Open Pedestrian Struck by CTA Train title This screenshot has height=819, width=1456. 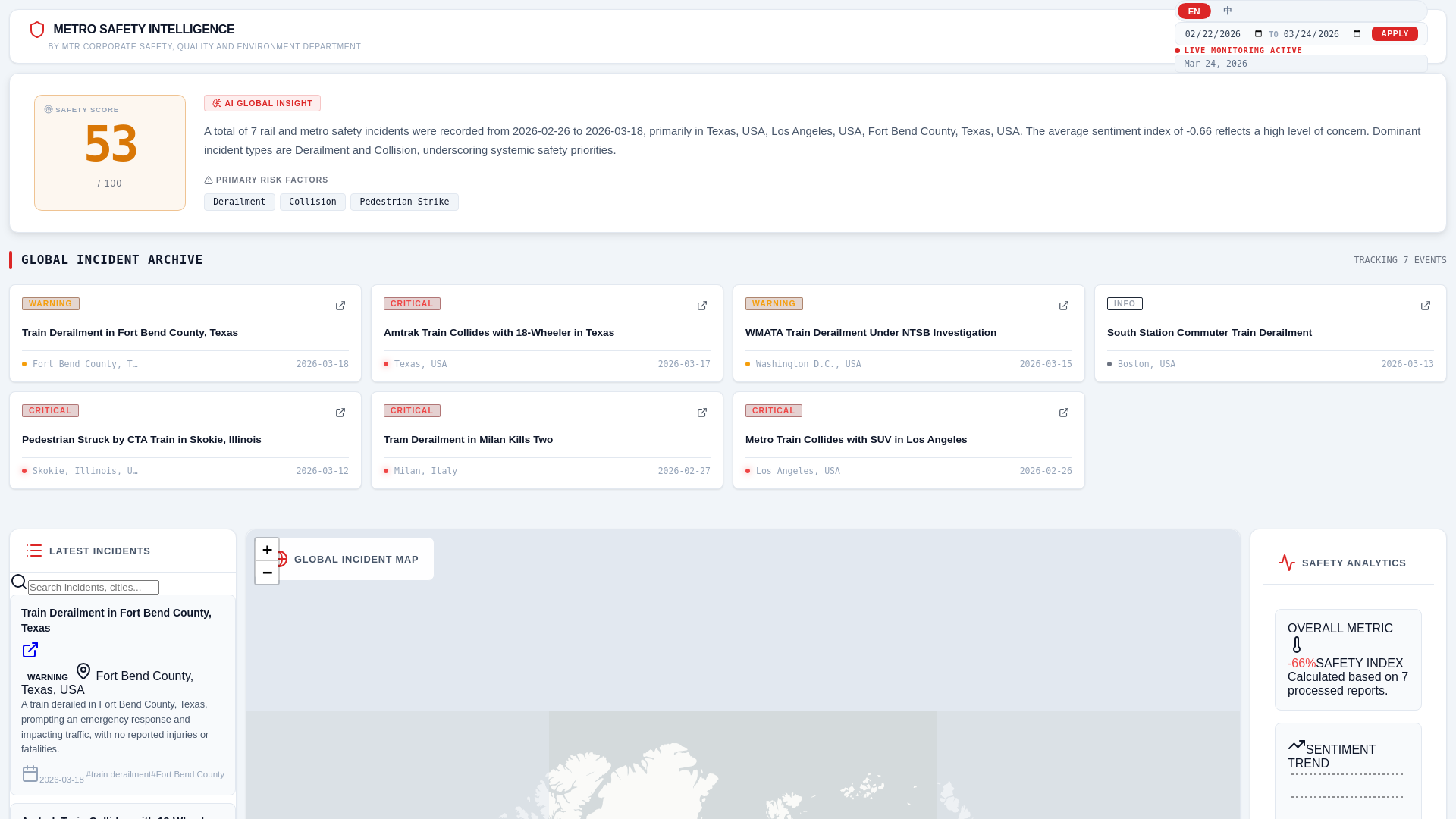pos(142,439)
